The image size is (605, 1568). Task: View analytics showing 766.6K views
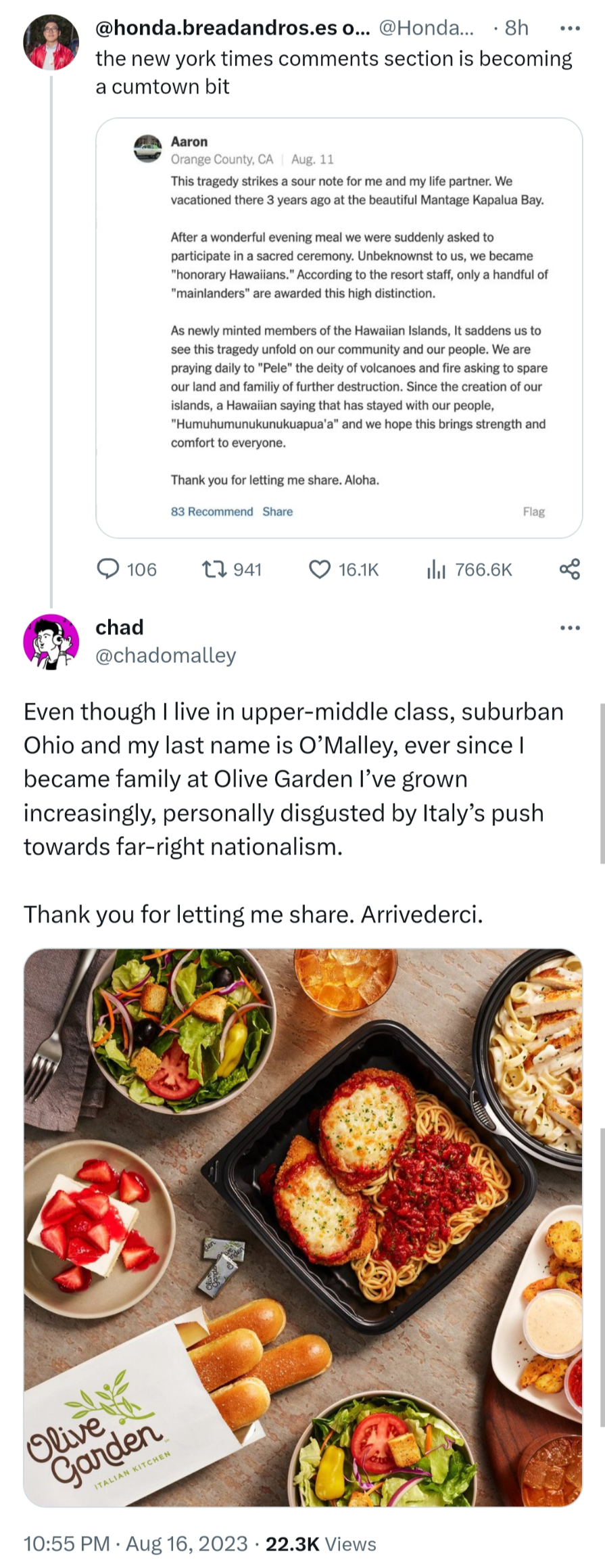pyautogui.click(x=437, y=570)
